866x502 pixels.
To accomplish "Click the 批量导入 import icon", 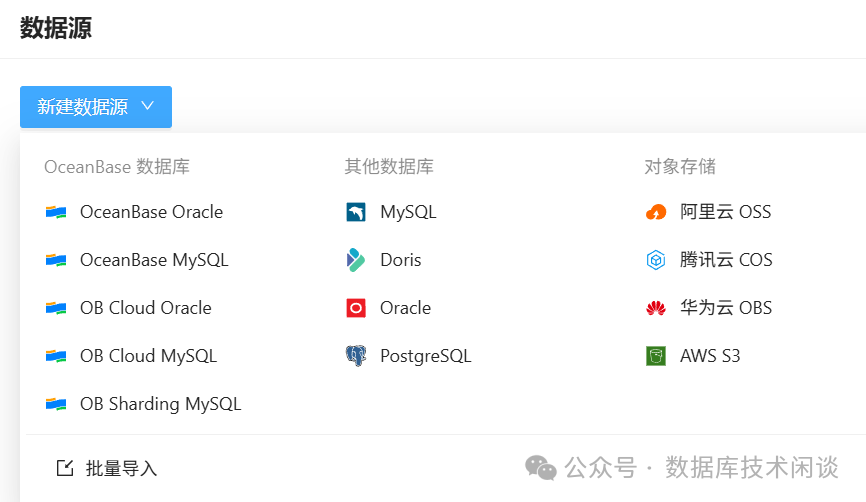I will (x=65, y=468).
